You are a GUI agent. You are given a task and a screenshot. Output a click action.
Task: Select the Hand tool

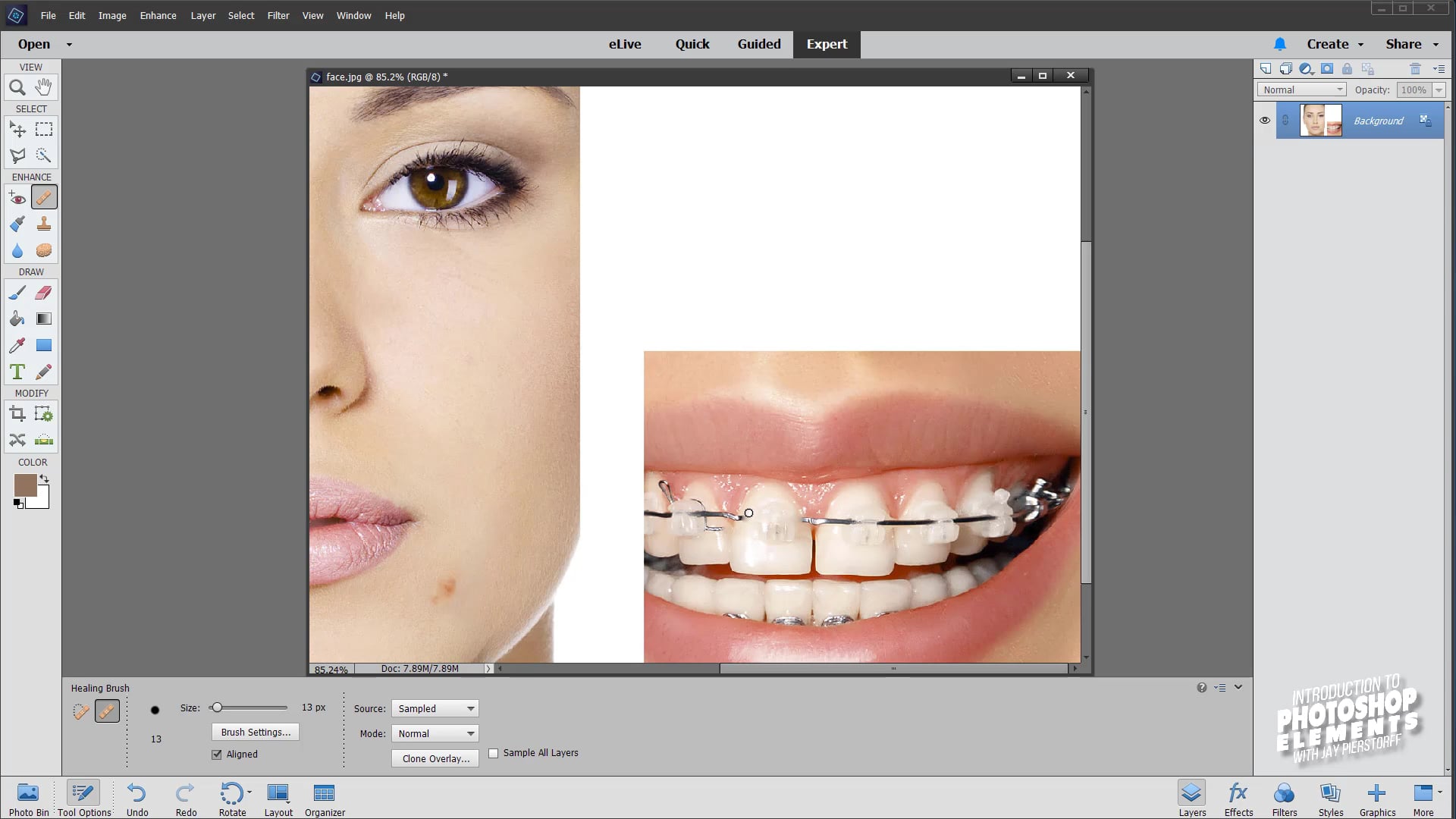44,87
